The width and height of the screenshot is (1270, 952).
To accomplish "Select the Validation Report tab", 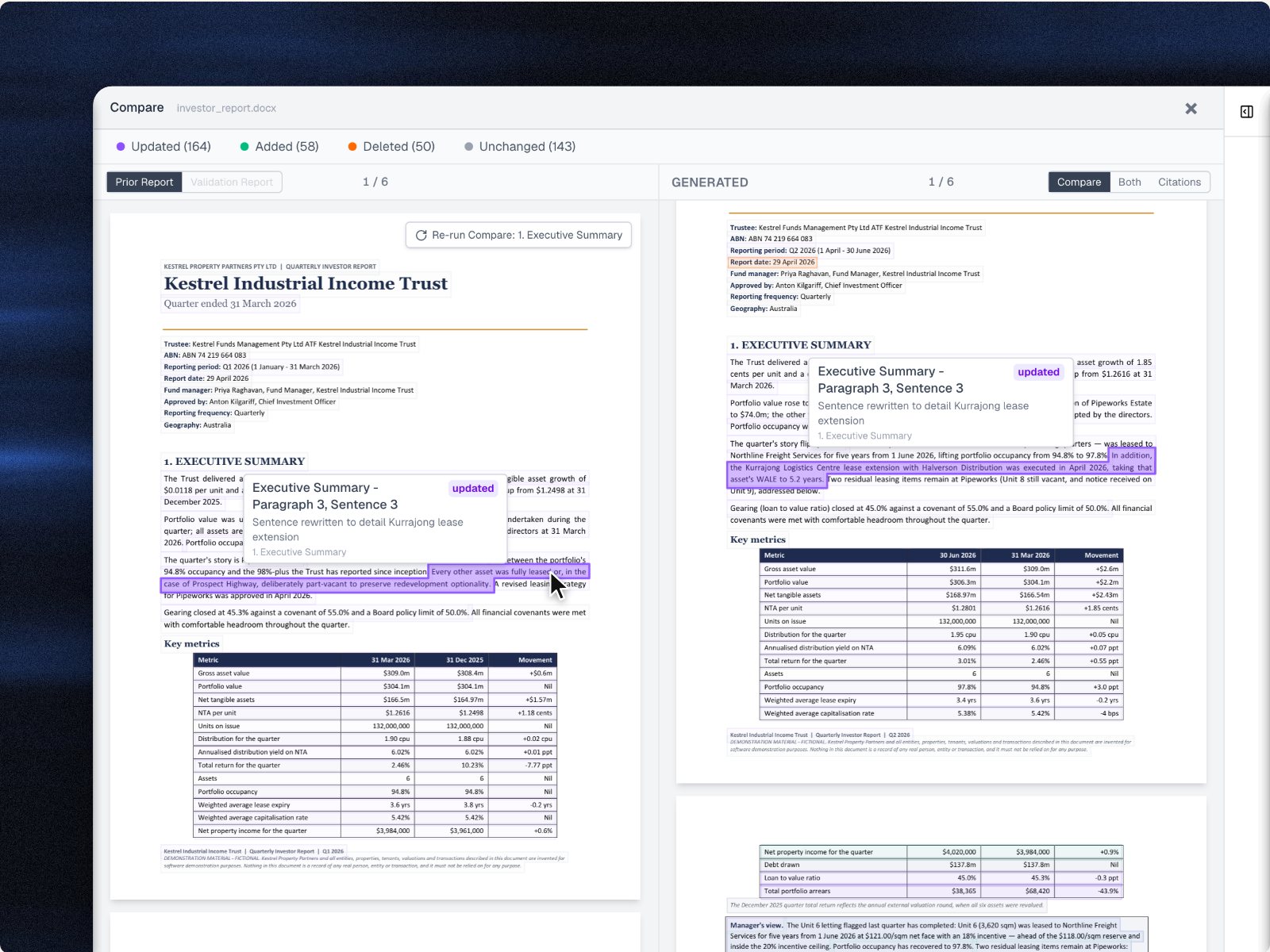I will click(x=232, y=182).
